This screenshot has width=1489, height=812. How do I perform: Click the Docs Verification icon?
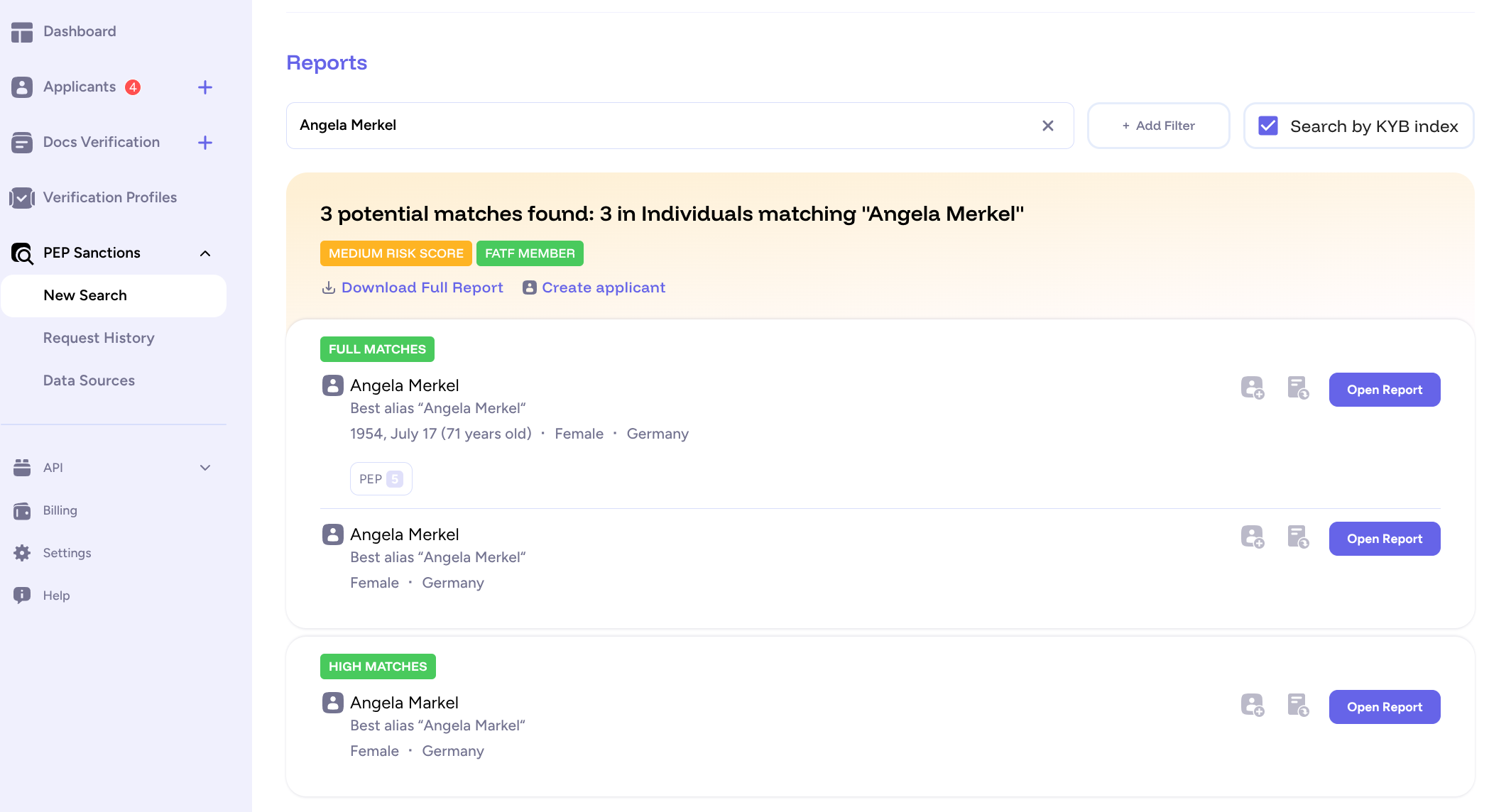[22, 142]
